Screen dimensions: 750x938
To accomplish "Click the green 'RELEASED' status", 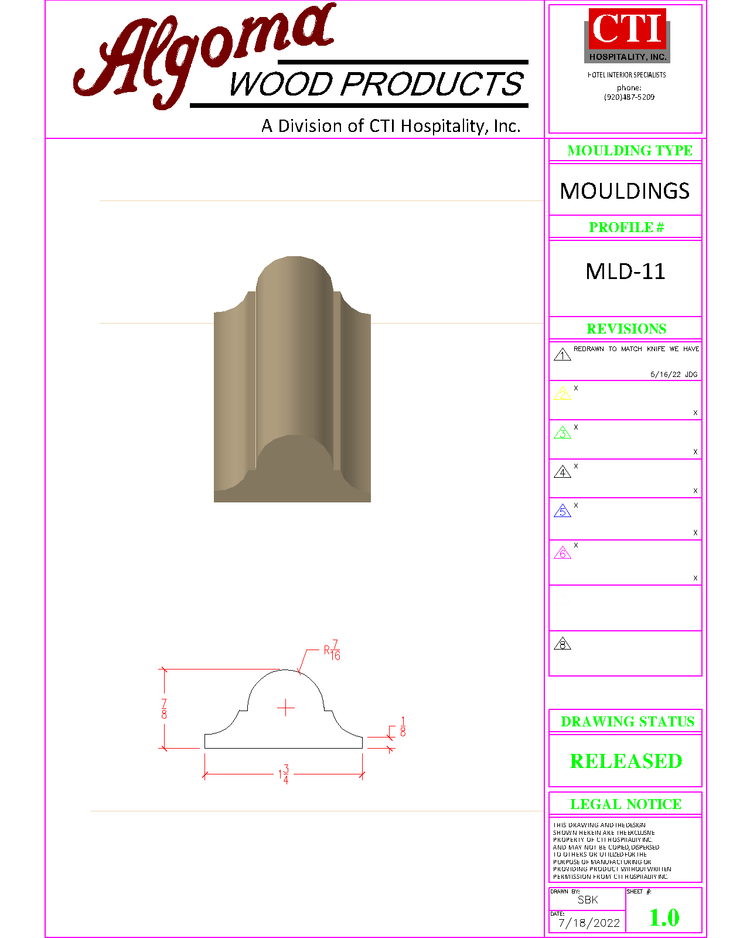I will tap(626, 762).
